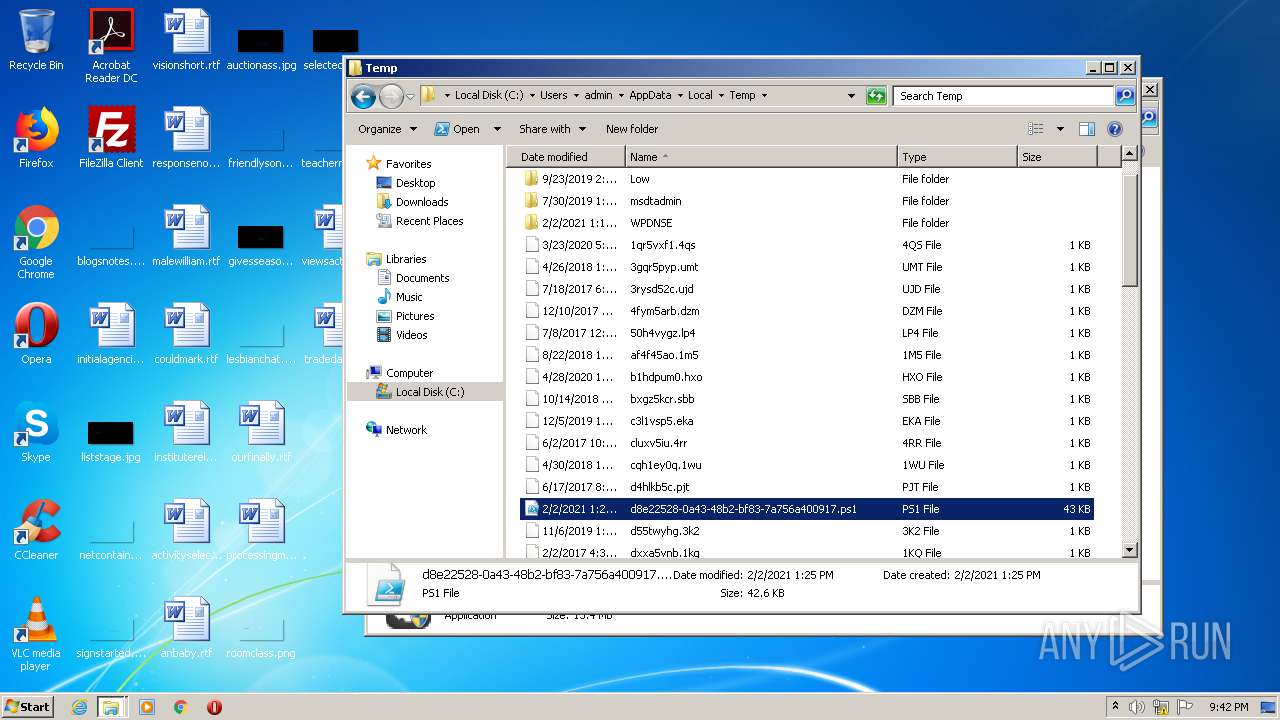Open visionshort.rtf document on desktop
This screenshot has height=720, width=1280.
click(186, 40)
